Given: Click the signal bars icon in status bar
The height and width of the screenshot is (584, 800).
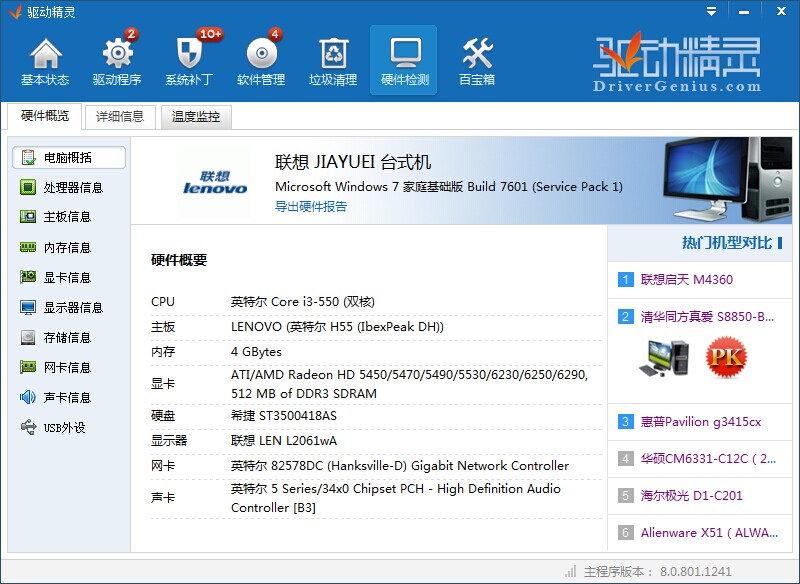Looking at the screenshot, I should point(570,571).
